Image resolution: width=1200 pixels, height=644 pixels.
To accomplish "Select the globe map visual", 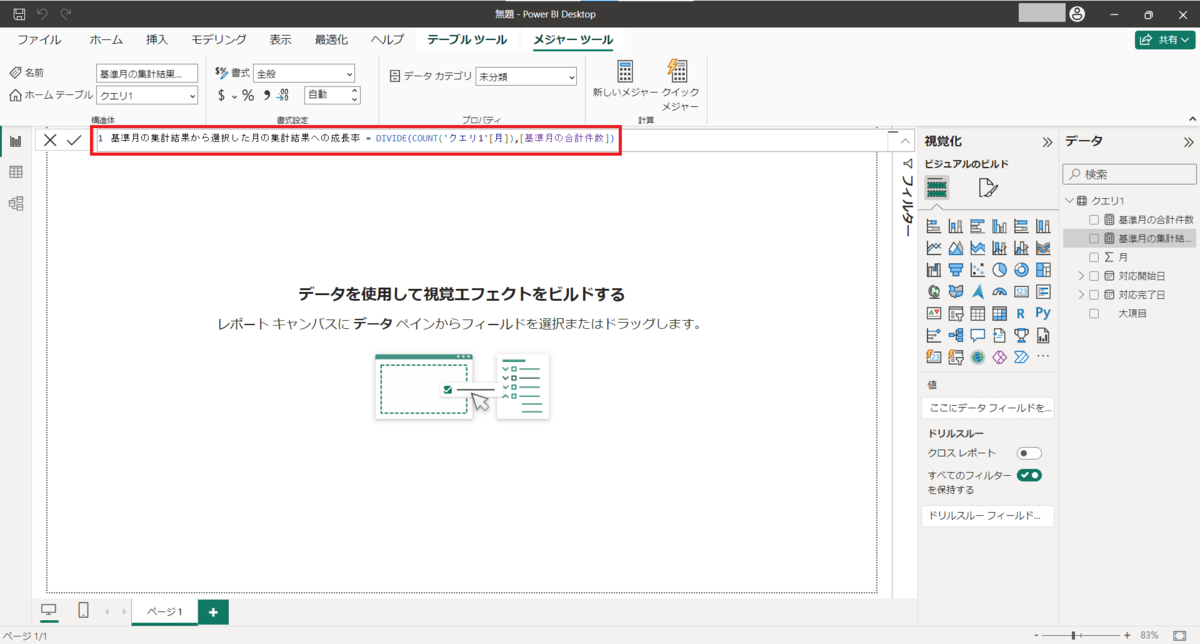I will click(x=934, y=292).
